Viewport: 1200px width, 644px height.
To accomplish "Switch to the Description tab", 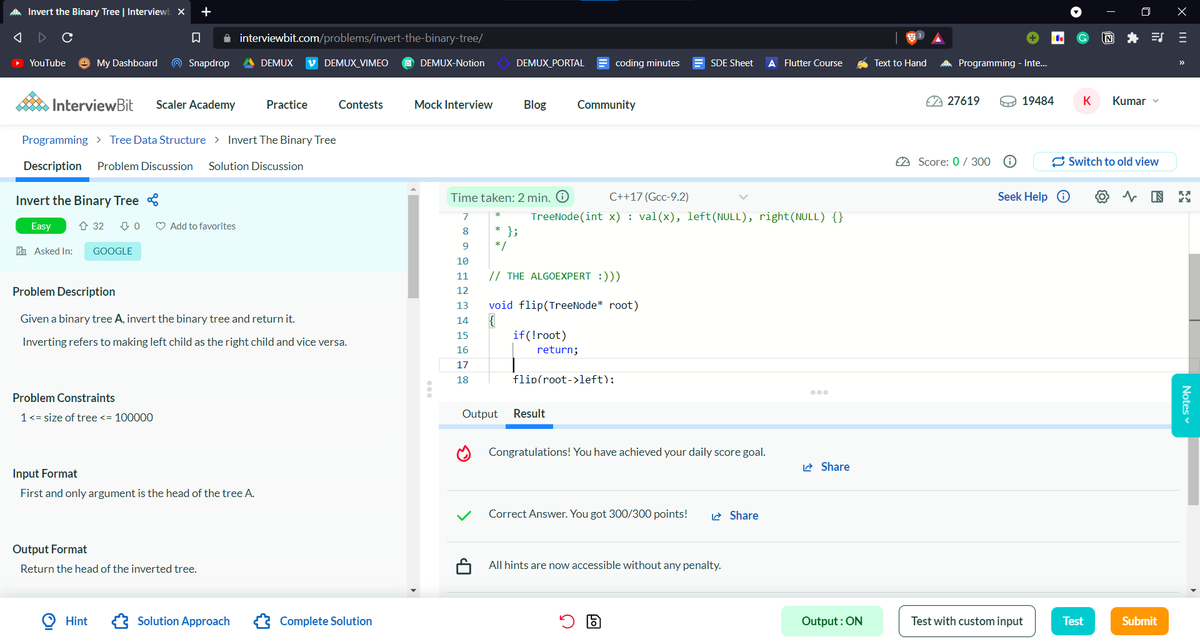I will click(52, 166).
